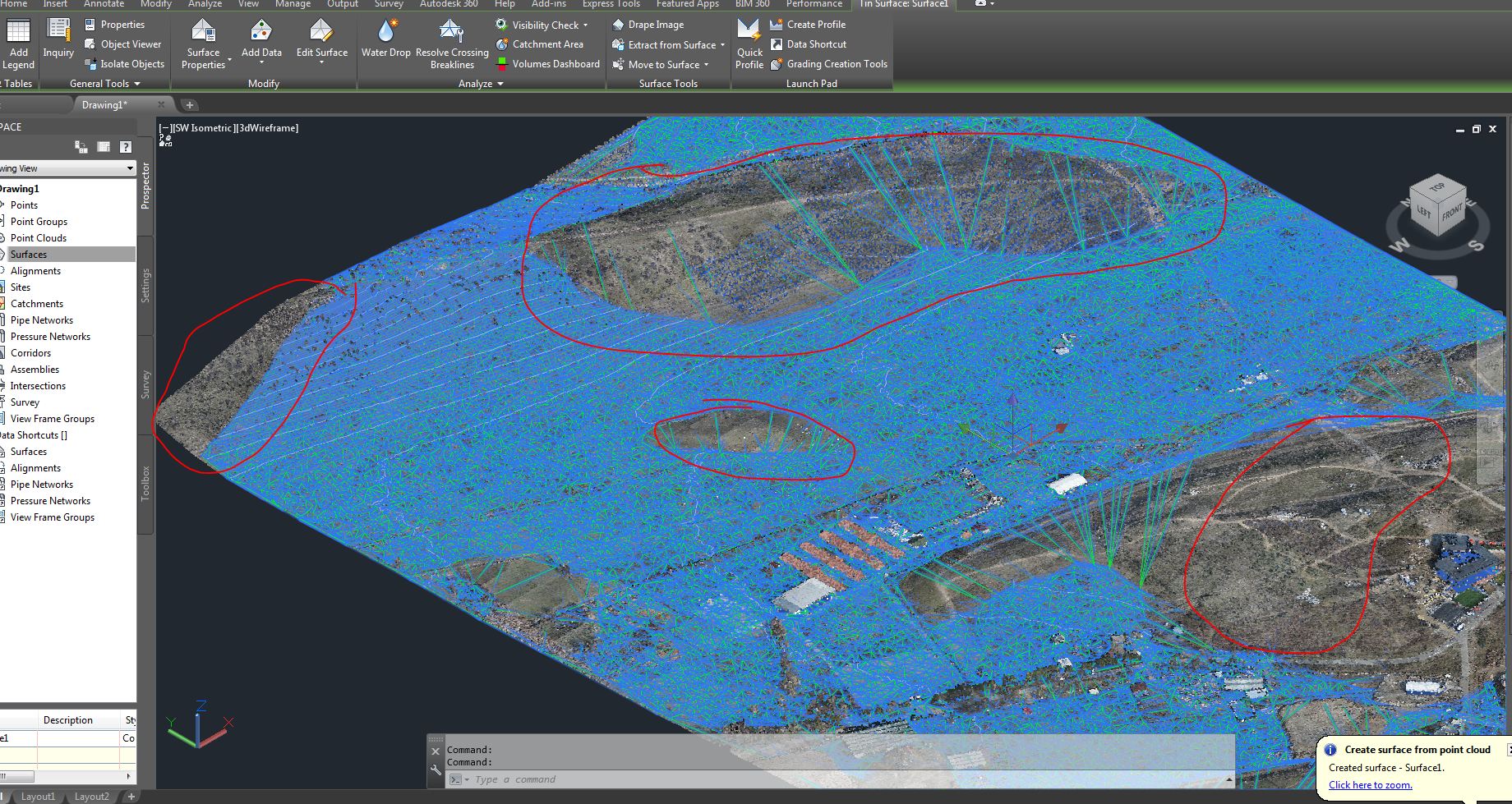Open the Drawing View combo box
Screen dimensions: 1512x804
coord(130,168)
